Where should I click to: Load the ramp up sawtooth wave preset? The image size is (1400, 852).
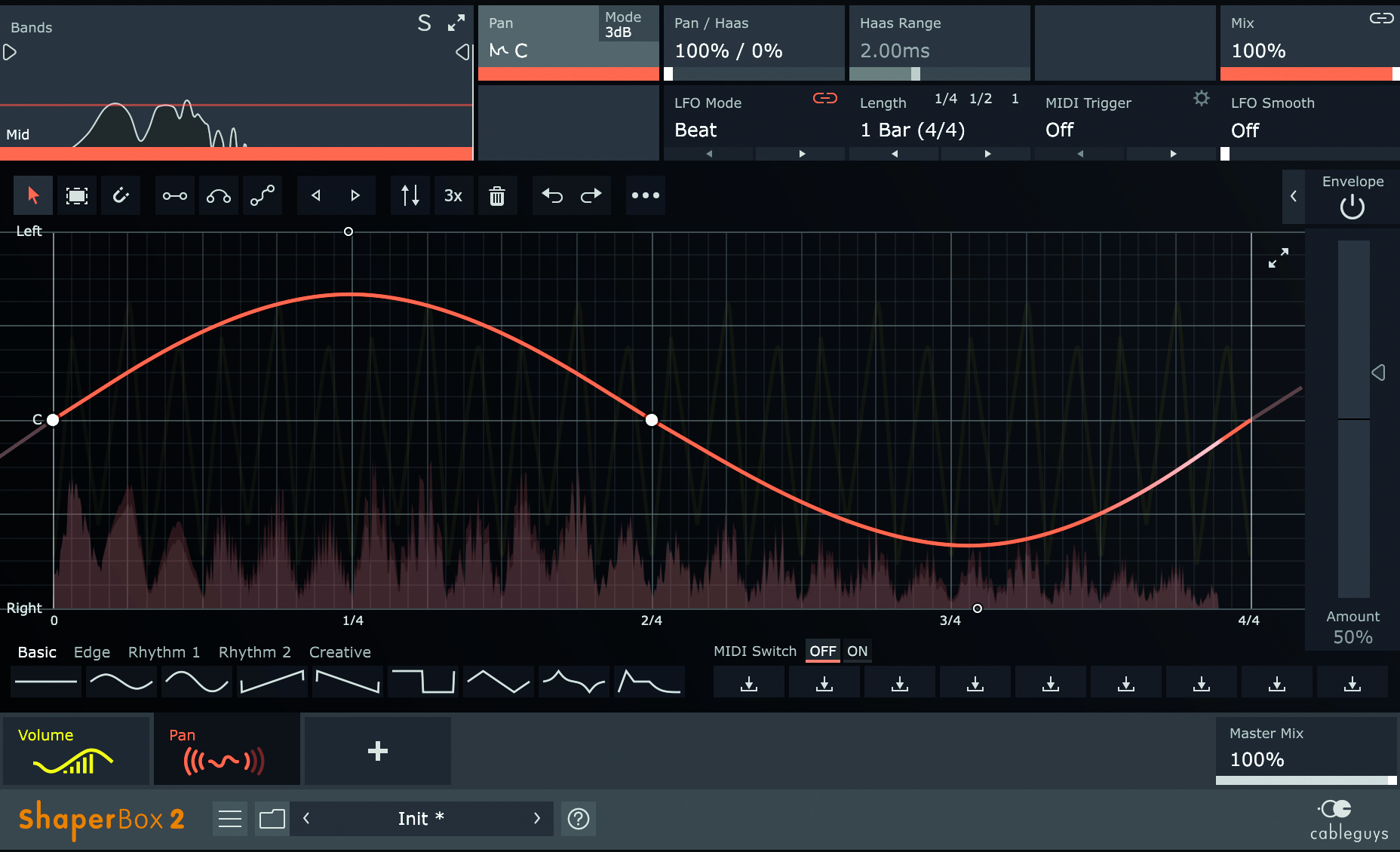272,682
